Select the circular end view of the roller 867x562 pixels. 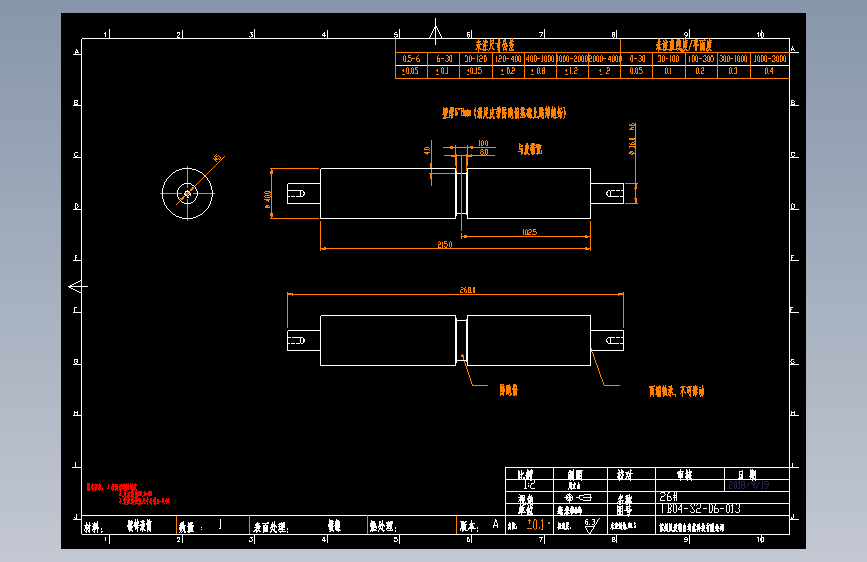click(187, 194)
